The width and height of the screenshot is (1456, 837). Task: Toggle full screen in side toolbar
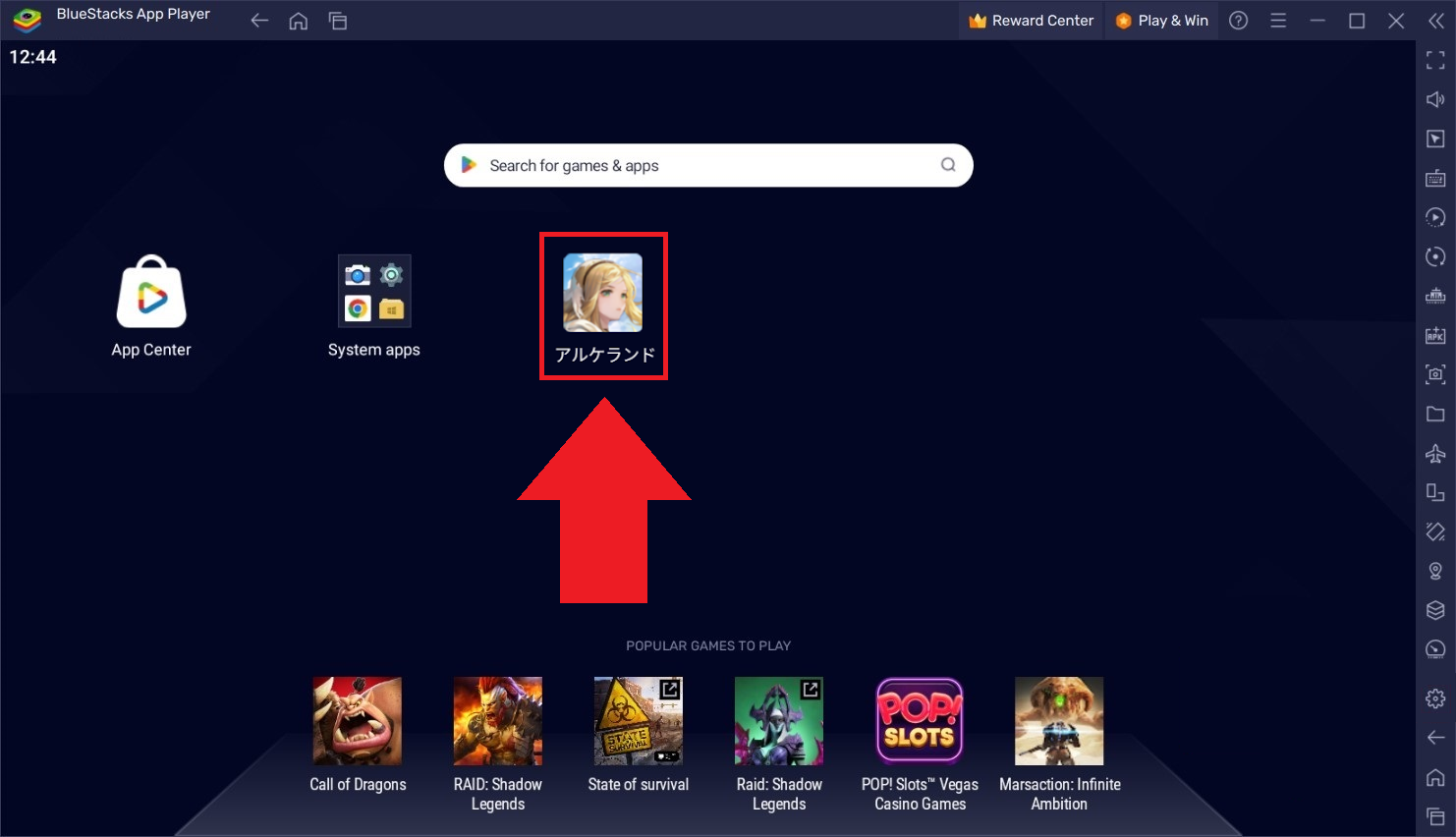point(1435,60)
